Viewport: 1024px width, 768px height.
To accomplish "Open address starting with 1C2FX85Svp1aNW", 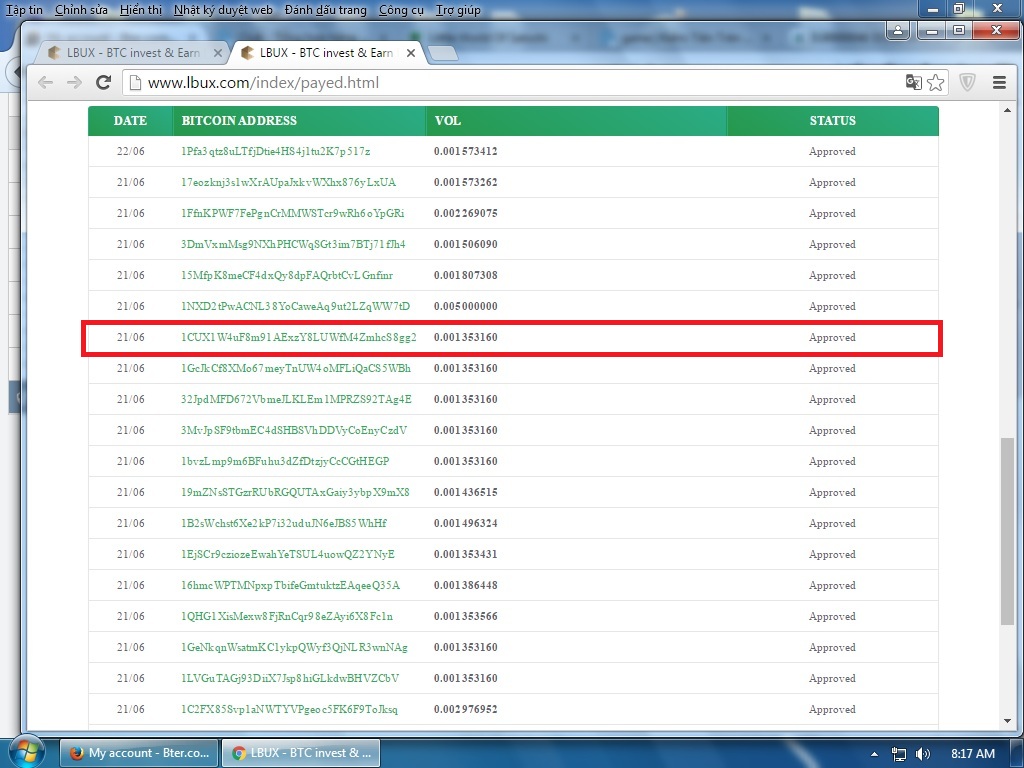I will (x=289, y=710).
